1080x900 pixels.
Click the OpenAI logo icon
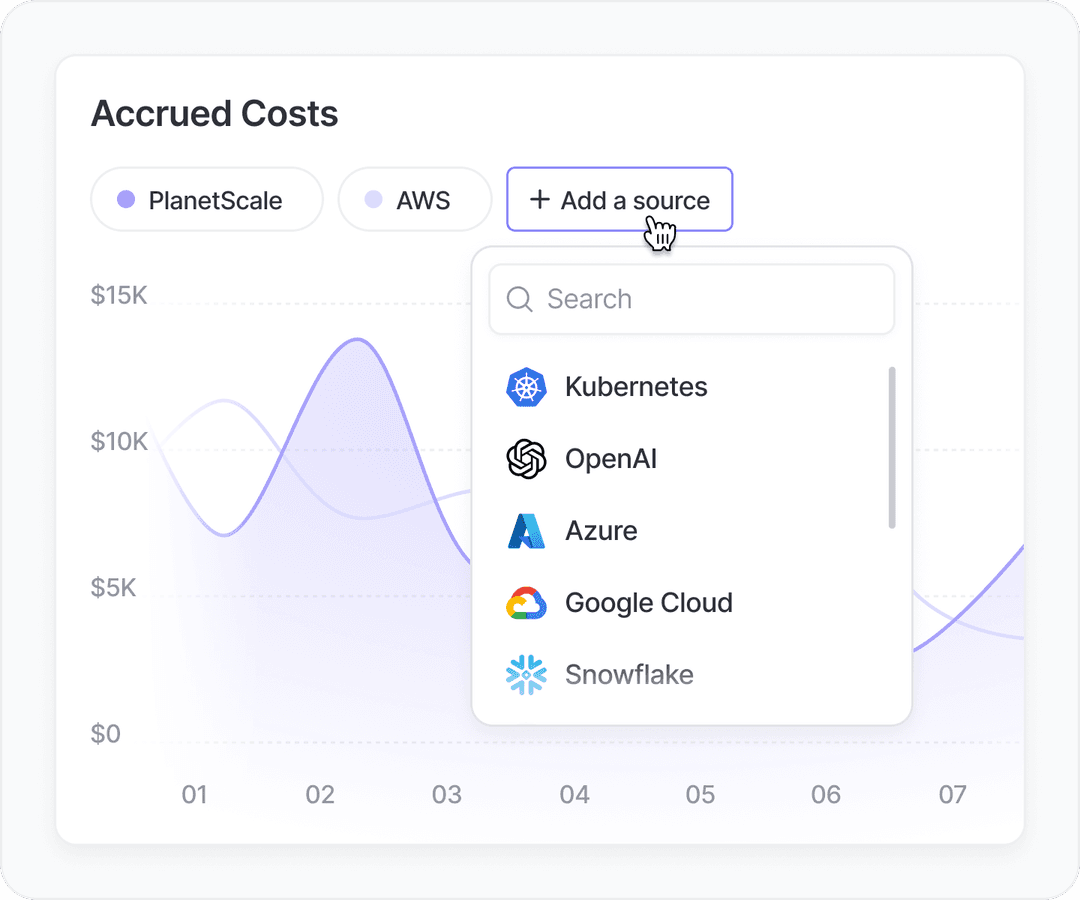[526, 459]
